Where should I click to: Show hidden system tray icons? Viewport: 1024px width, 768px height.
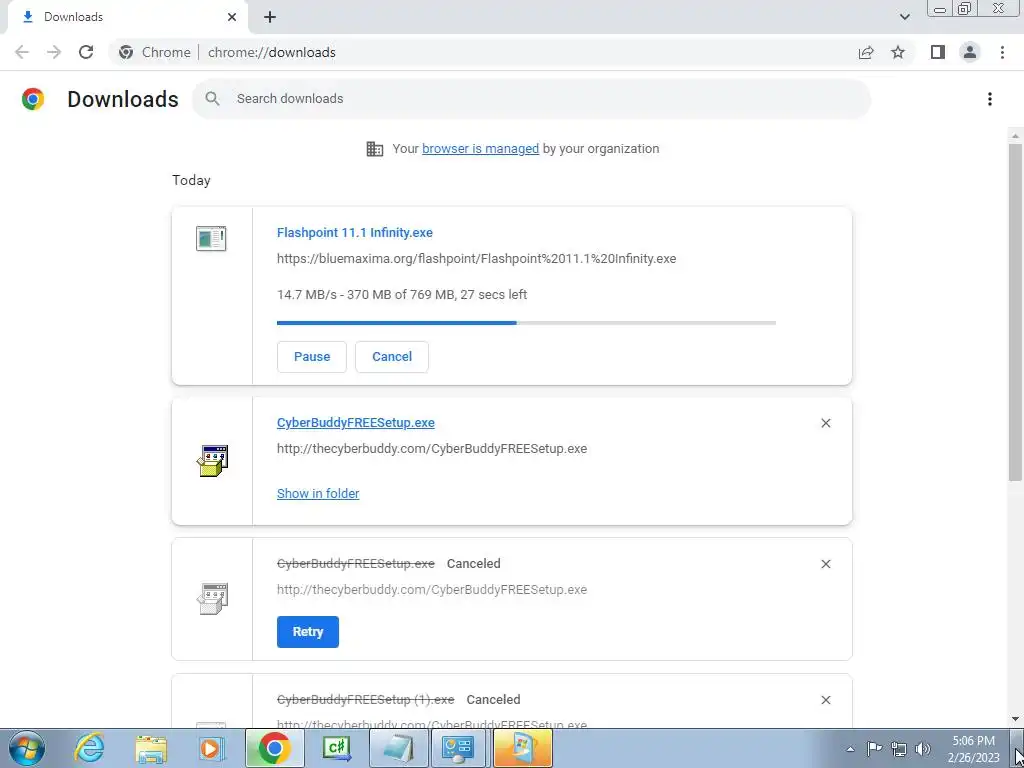point(850,749)
